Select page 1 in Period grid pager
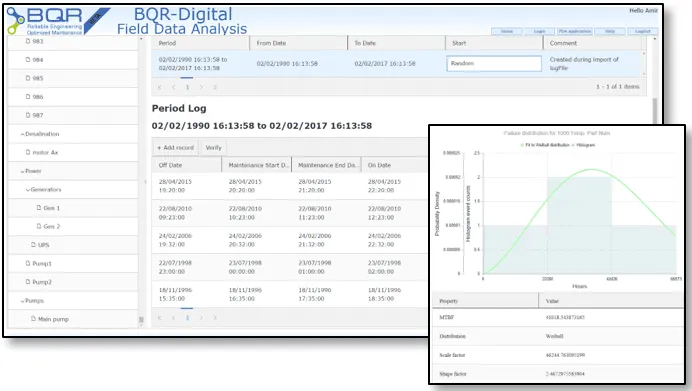 pyautogui.click(x=187, y=87)
